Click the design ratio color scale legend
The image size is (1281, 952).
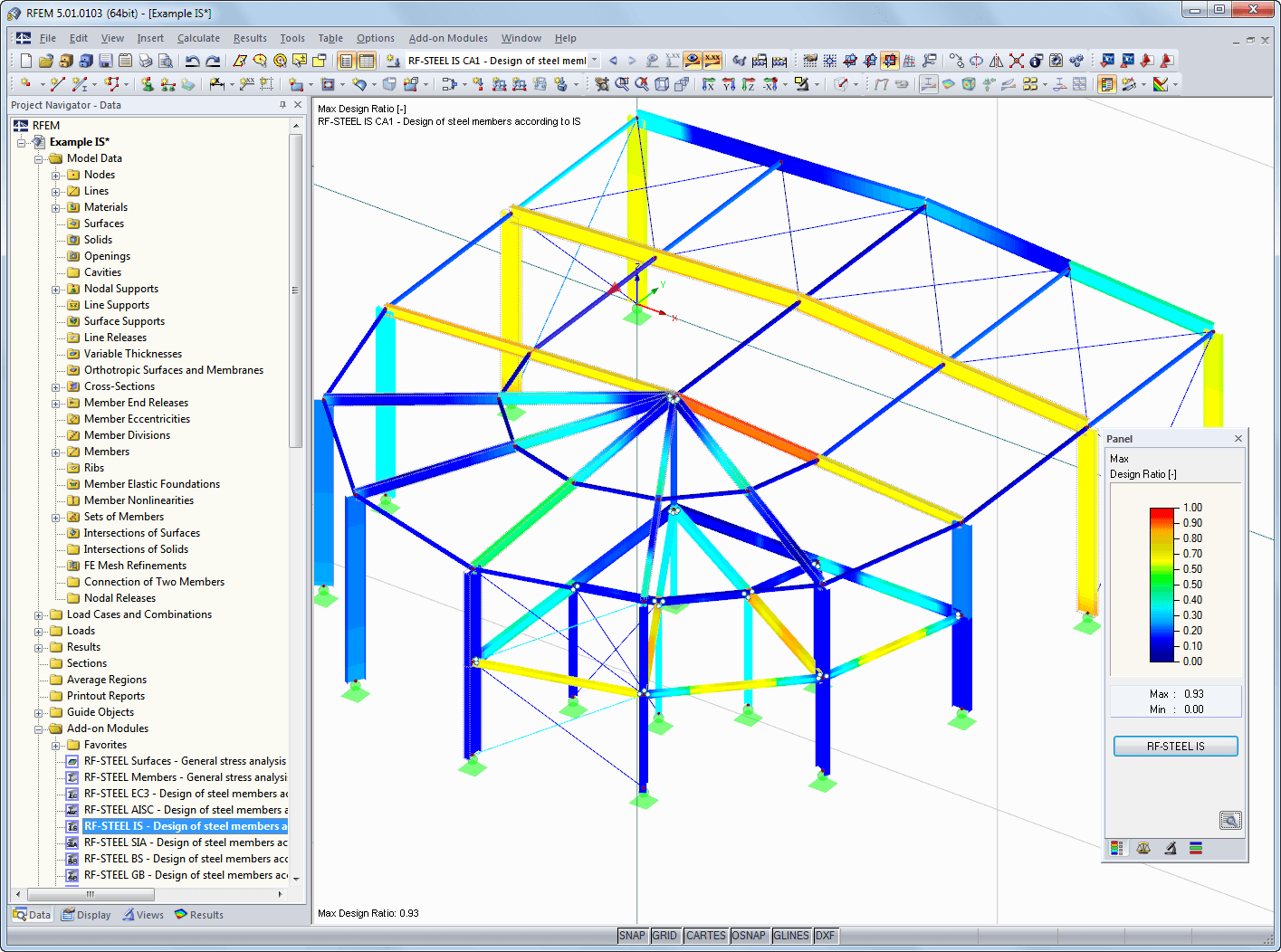pyautogui.click(x=1162, y=585)
